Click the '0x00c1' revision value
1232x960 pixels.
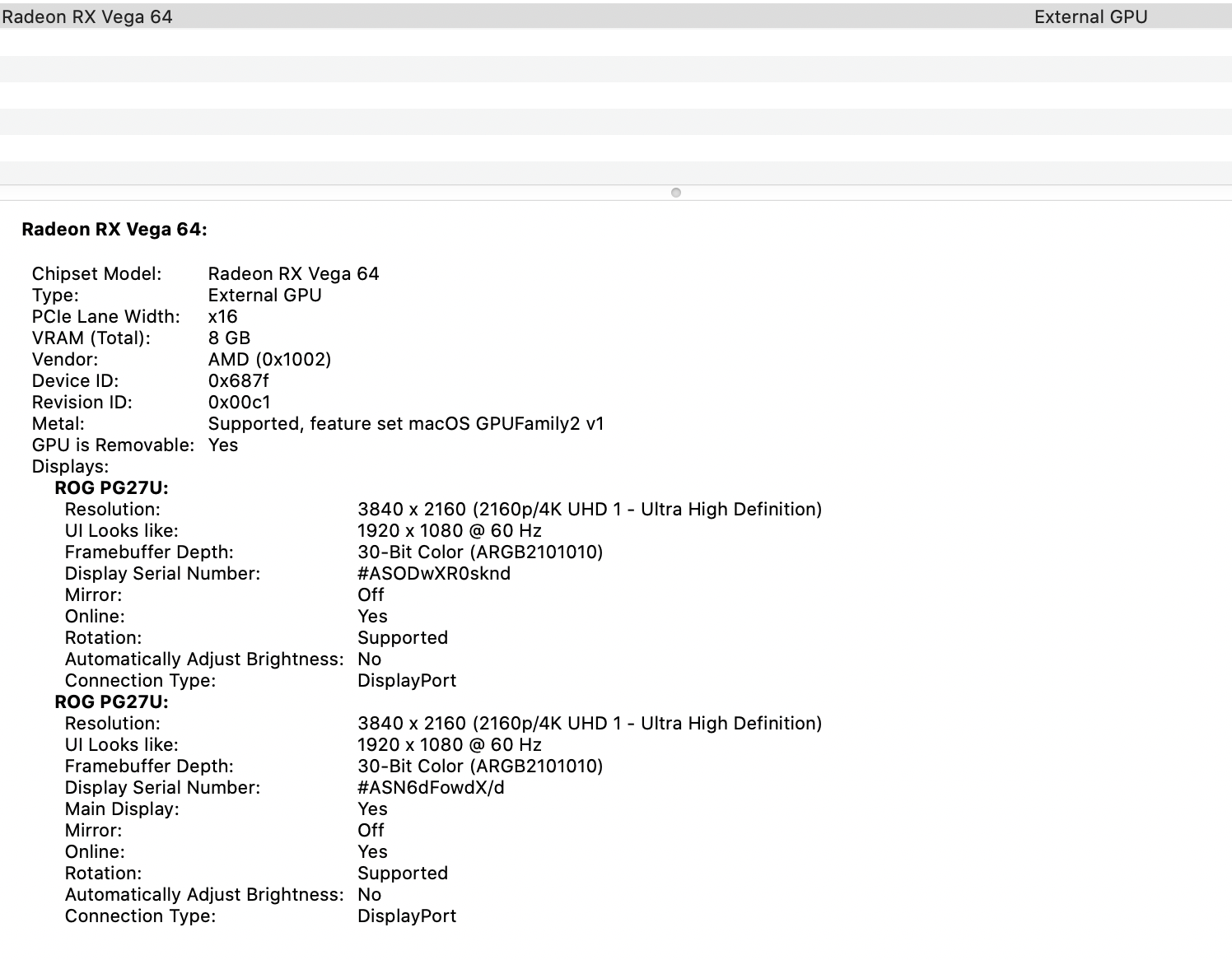240,403
